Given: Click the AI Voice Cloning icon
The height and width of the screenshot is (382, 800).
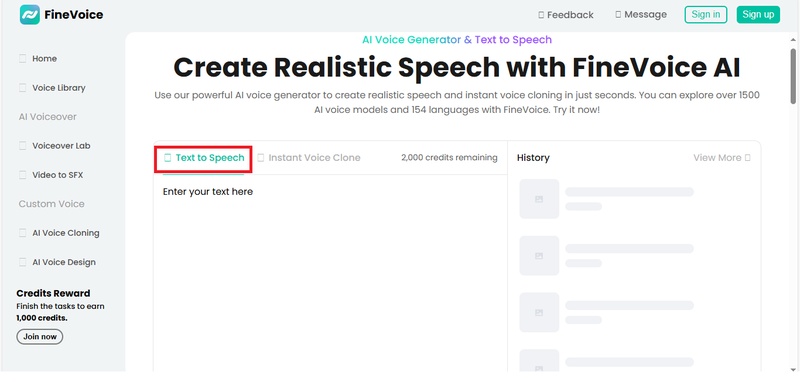Looking at the screenshot, I should click(22, 233).
